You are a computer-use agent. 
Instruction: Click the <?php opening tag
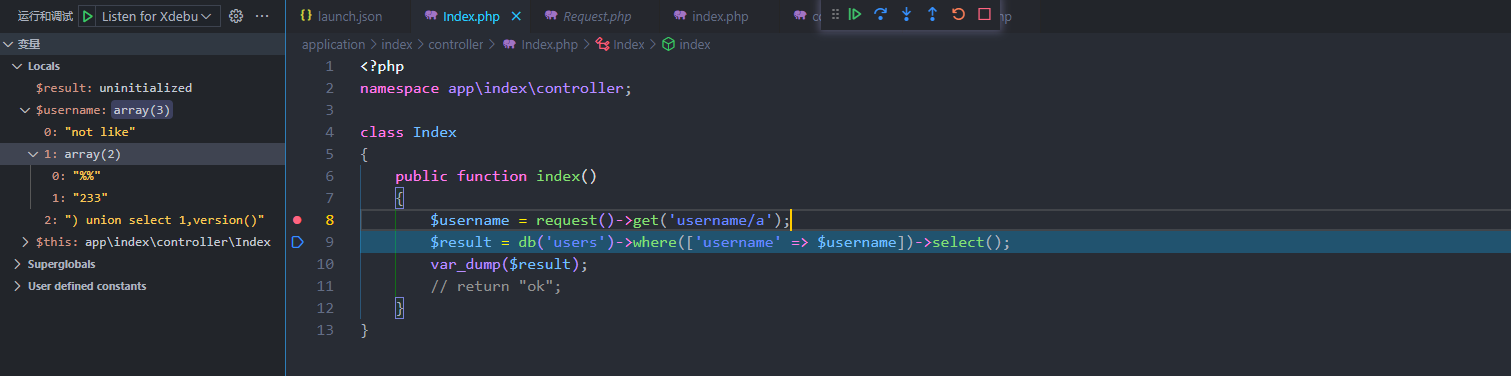click(382, 66)
